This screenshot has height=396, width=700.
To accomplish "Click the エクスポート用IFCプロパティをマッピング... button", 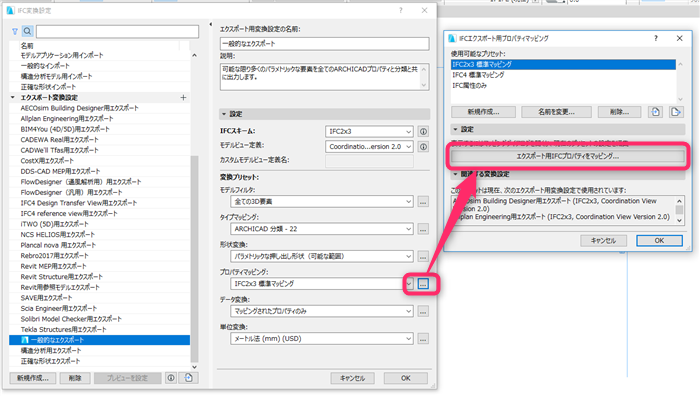I will click(567, 156).
